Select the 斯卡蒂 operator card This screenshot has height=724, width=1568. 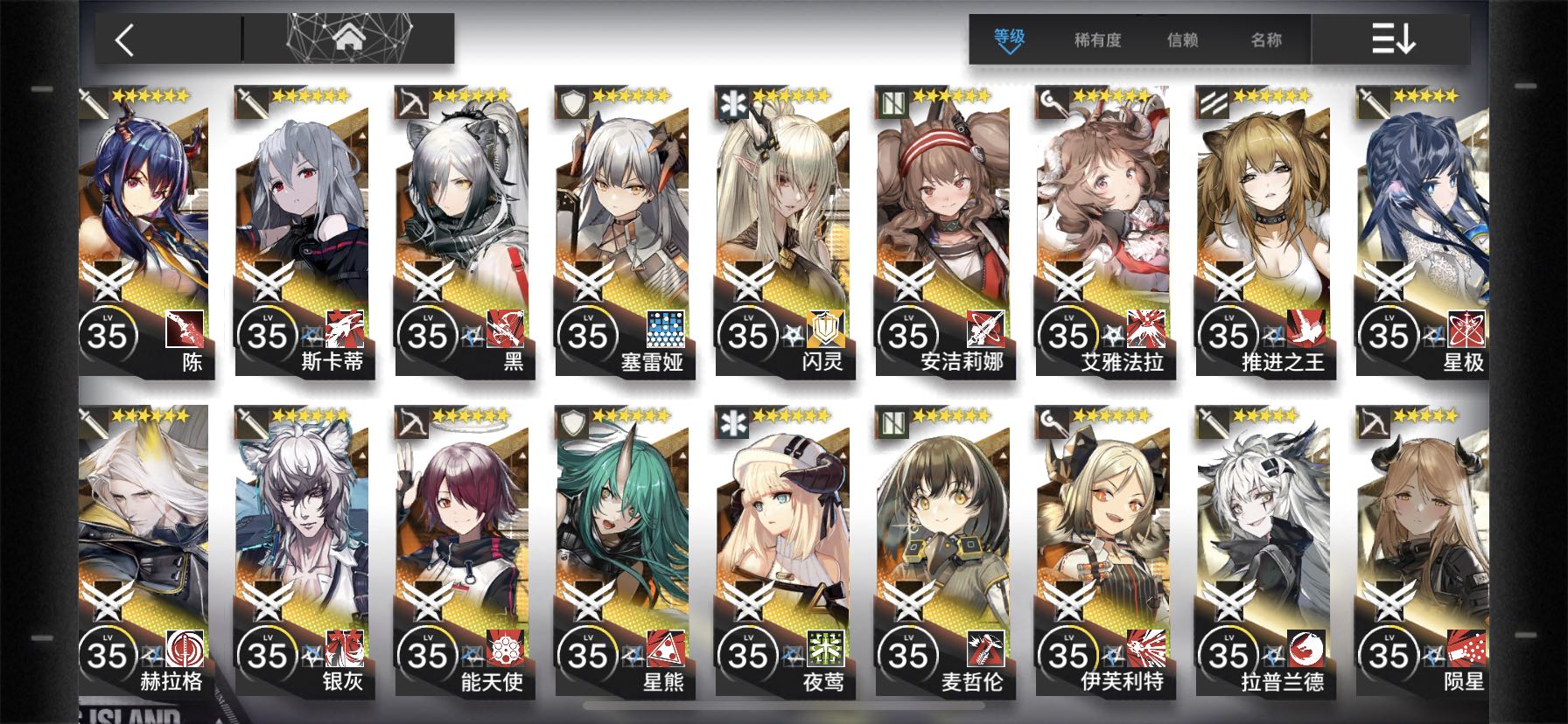pyautogui.click(x=302, y=232)
